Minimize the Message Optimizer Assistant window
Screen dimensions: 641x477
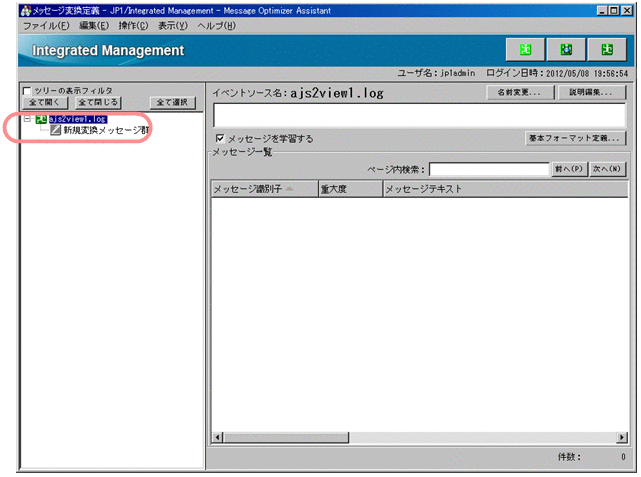(602, 11)
